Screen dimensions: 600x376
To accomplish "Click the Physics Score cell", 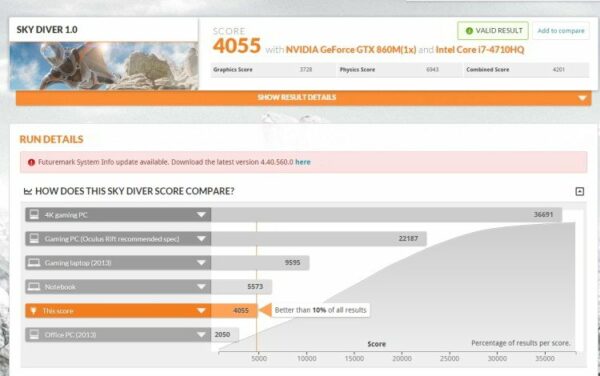I will tap(400, 70).
